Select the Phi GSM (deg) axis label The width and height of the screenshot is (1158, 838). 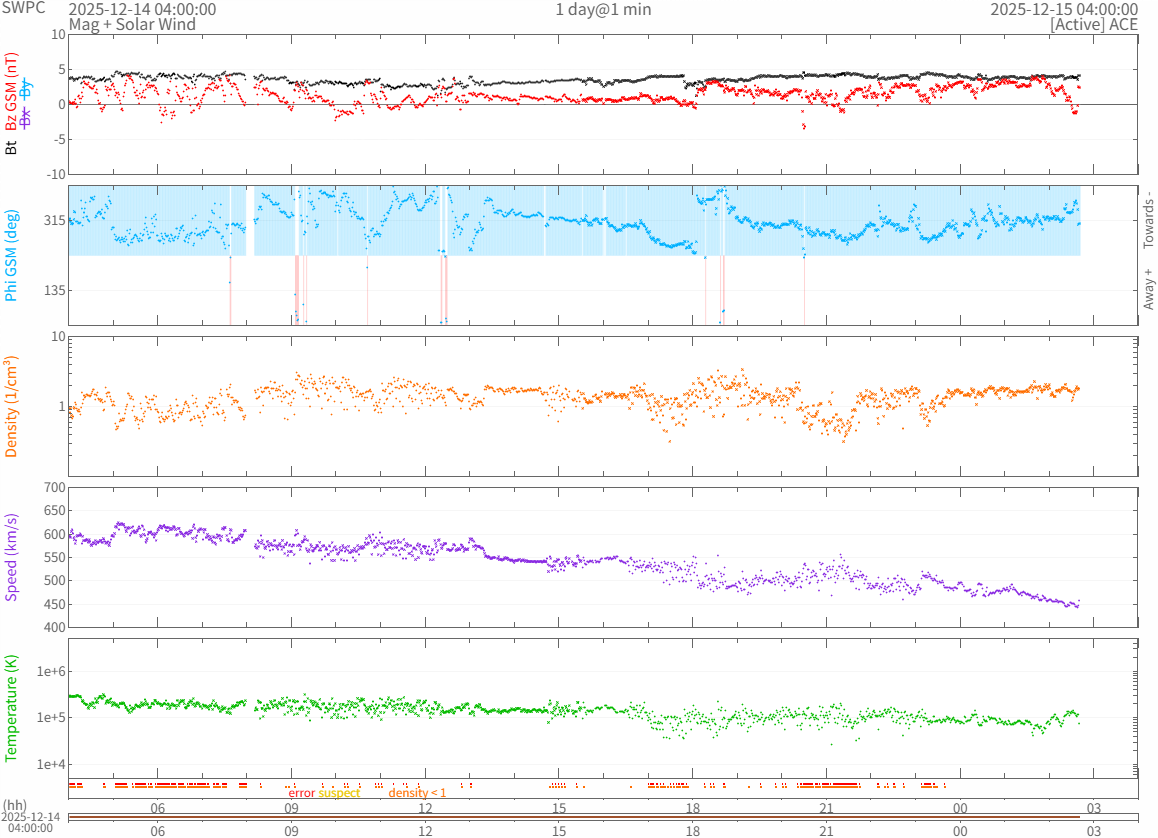click(x=12, y=255)
